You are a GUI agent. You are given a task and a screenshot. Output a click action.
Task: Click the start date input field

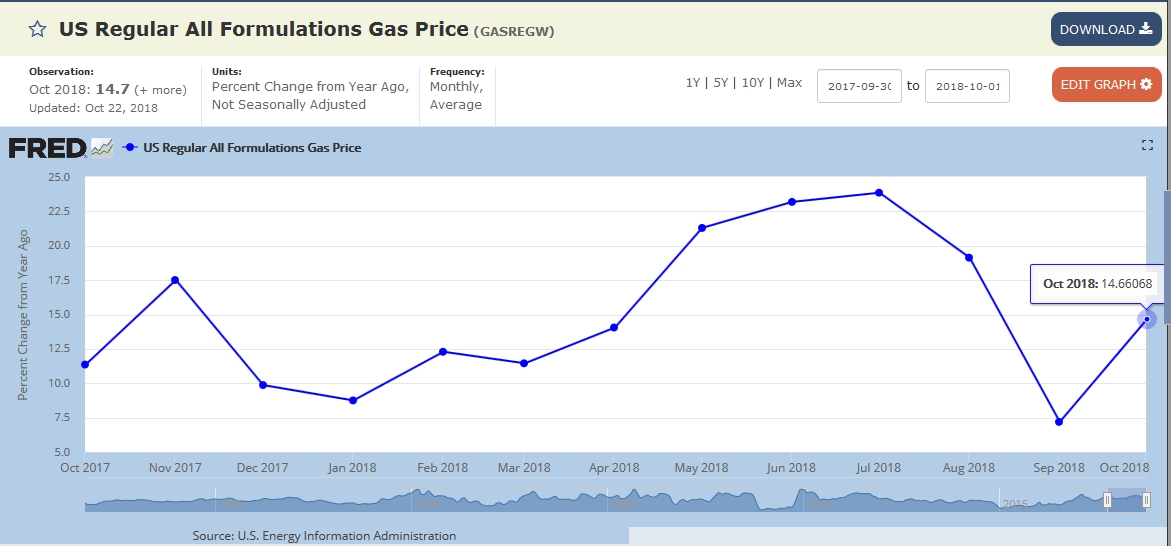[859, 86]
